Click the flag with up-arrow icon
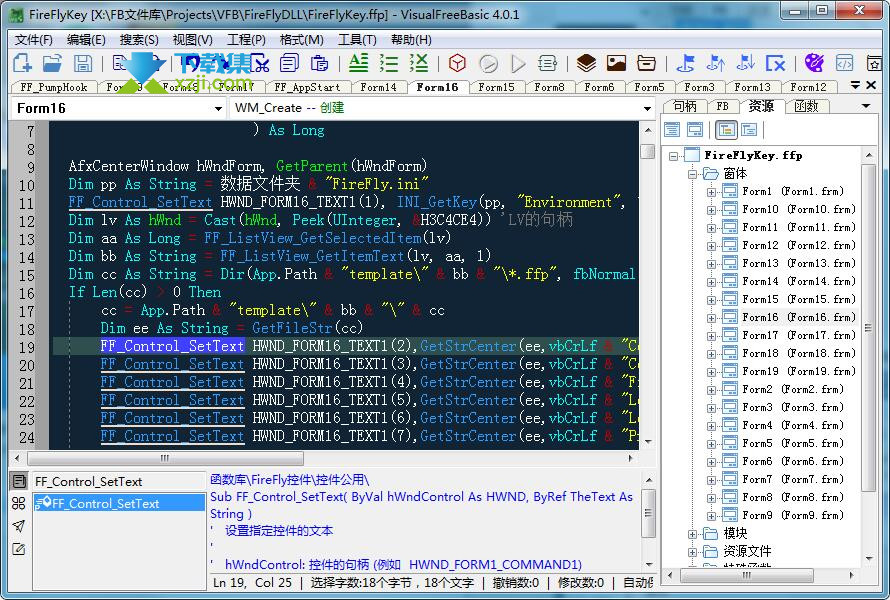Screen dimensions: 890x600 (x=715, y=63)
